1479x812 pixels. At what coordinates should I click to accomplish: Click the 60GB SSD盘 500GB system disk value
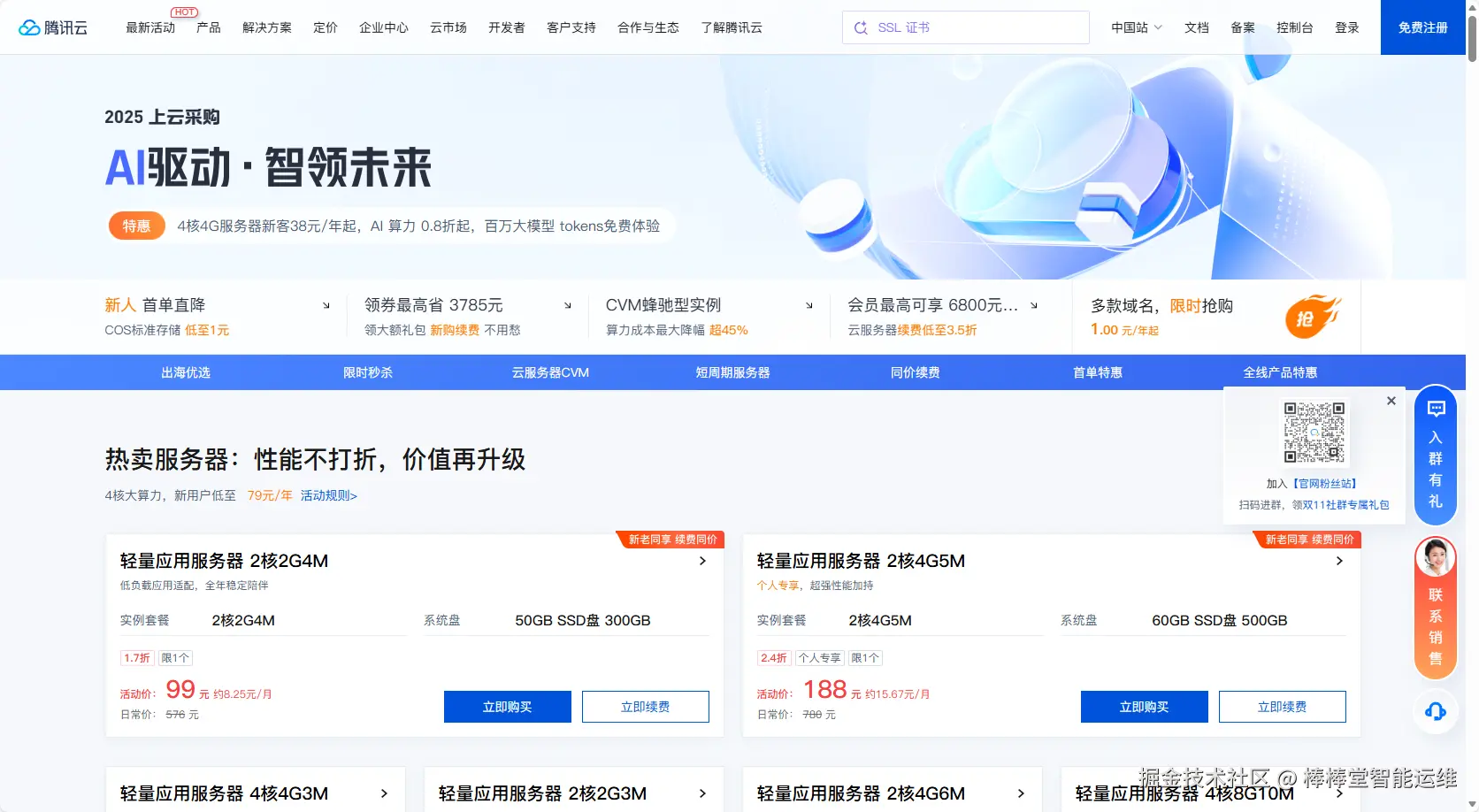click(x=1220, y=621)
